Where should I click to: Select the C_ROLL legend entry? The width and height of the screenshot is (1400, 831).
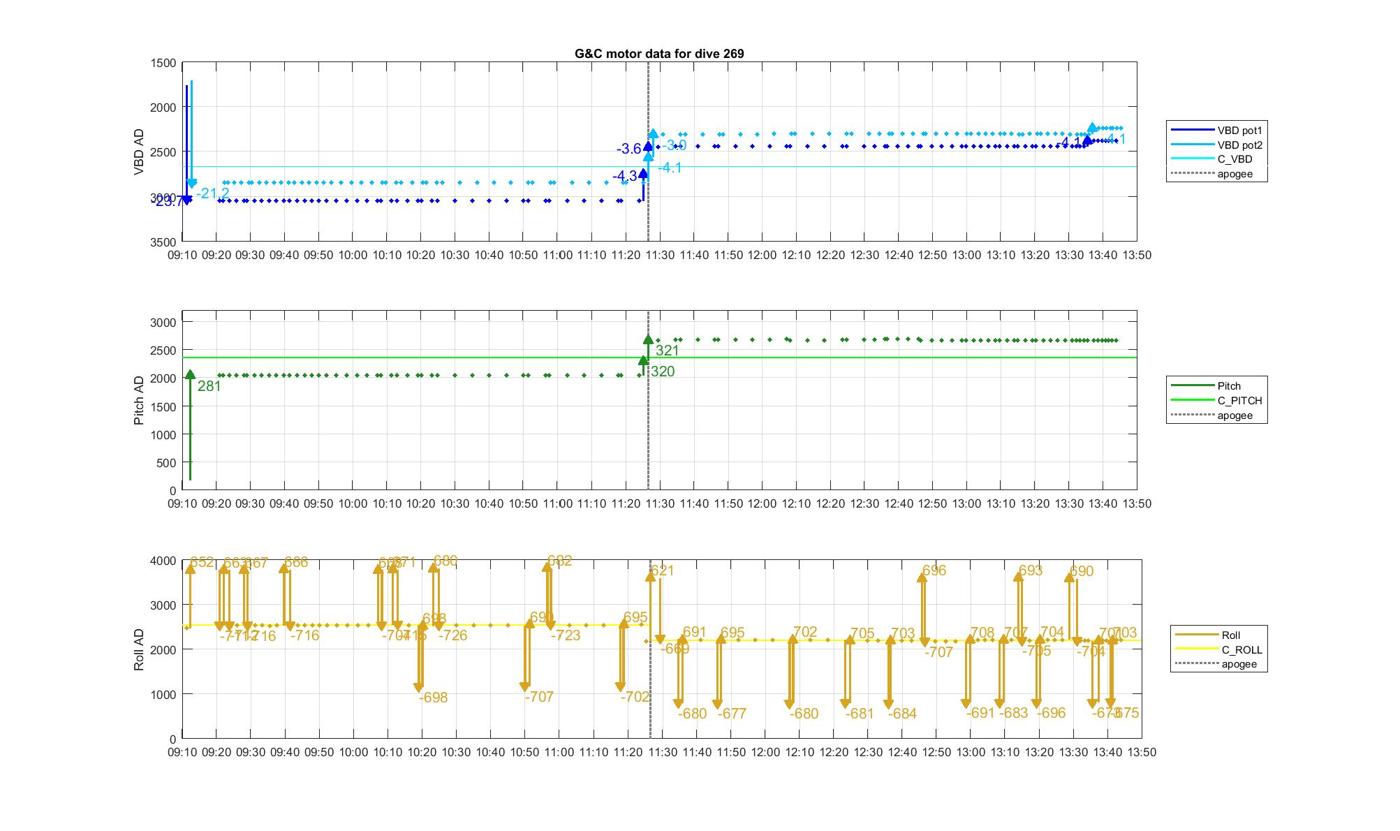pyautogui.click(x=1218, y=650)
